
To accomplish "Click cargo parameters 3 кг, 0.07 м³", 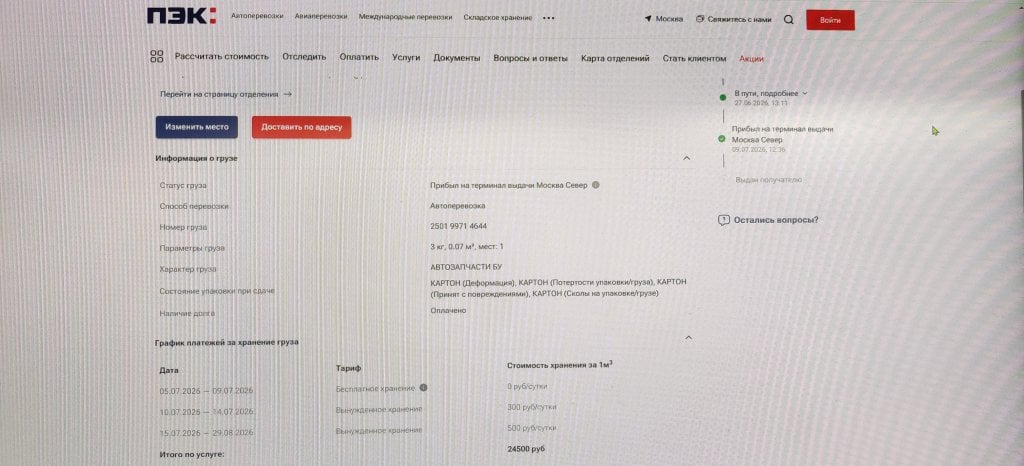I will 467,247.
